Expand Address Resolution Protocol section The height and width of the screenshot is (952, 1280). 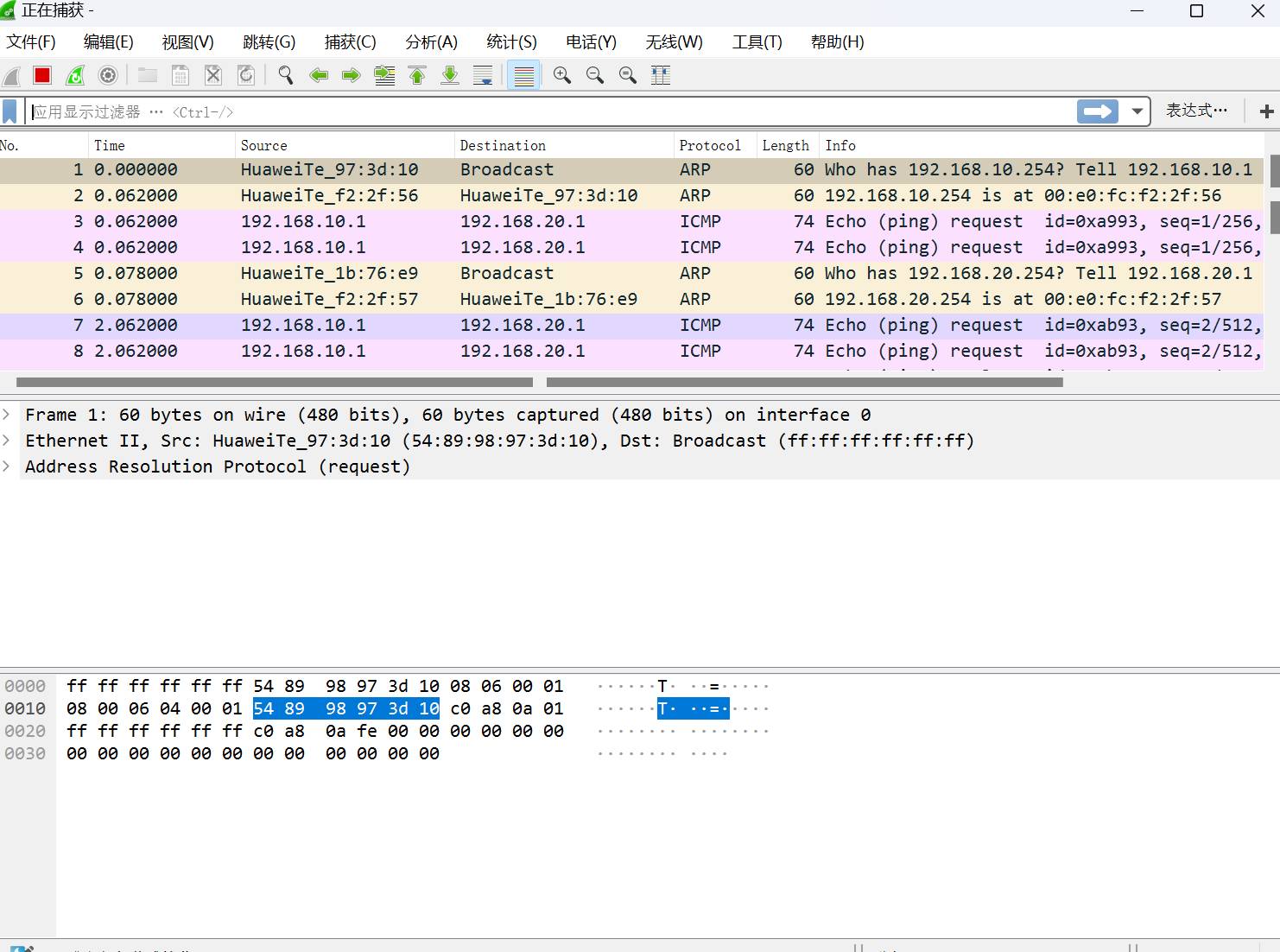point(7,466)
